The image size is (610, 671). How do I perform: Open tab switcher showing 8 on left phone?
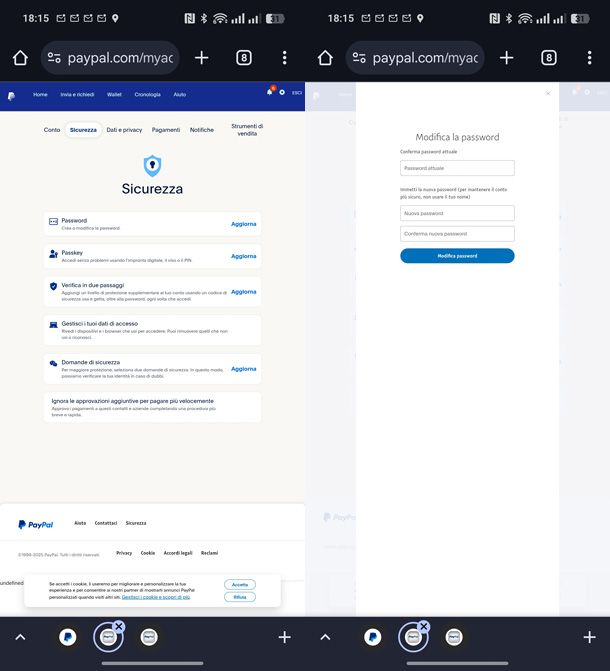tap(244, 58)
